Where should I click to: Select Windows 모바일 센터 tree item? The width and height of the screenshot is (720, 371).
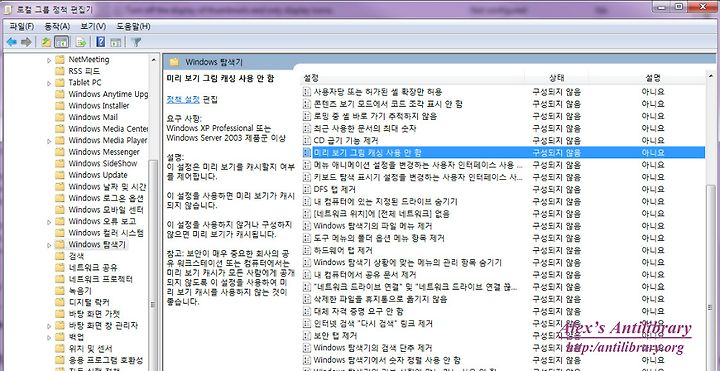tap(106, 210)
